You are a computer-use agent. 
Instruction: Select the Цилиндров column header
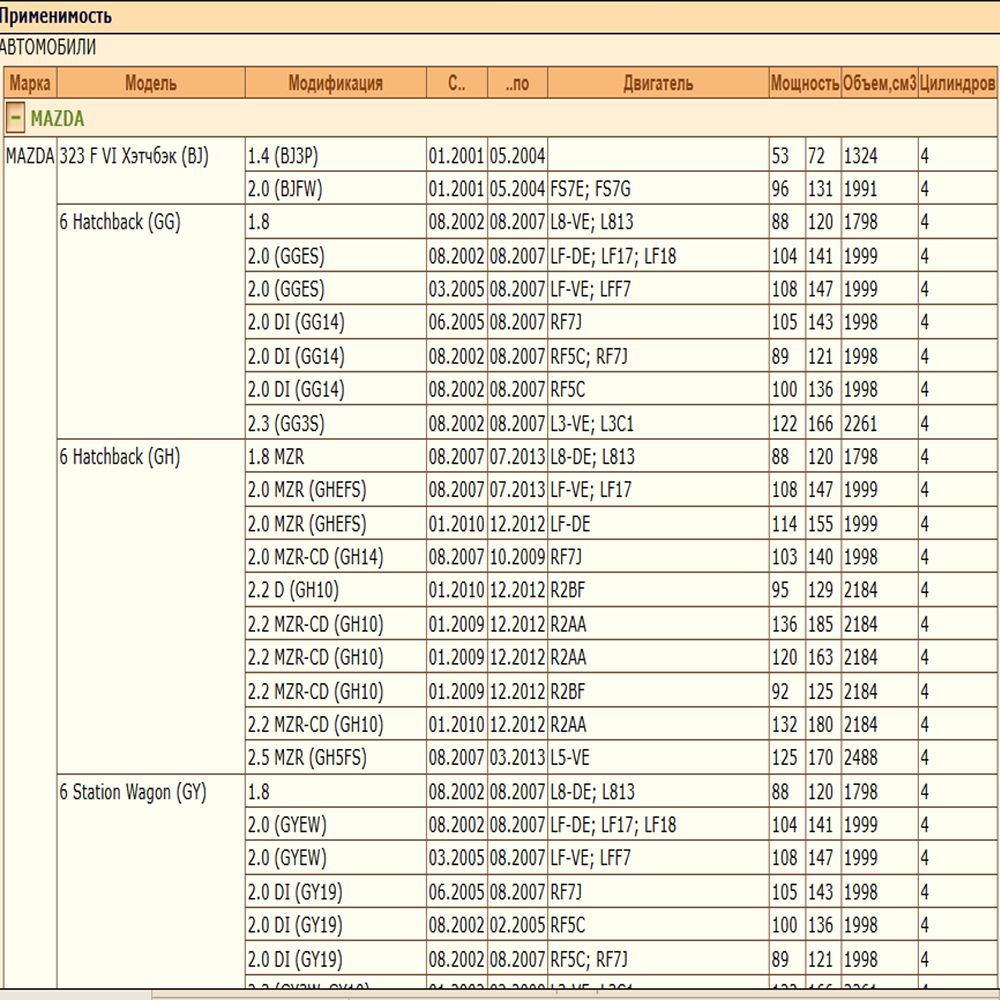click(x=957, y=83)
